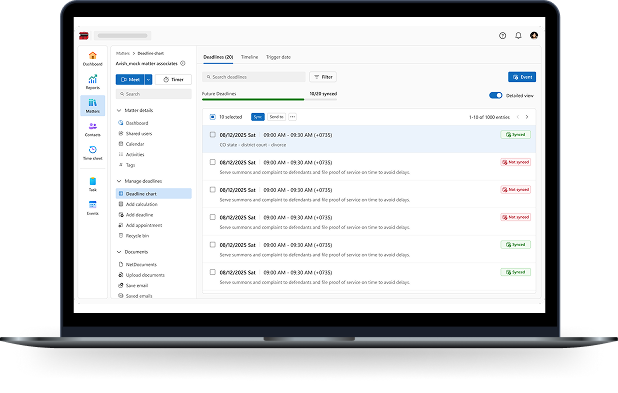Open the Filter options
The width and height of the screenshot is (618, 393).
[323, 77]
